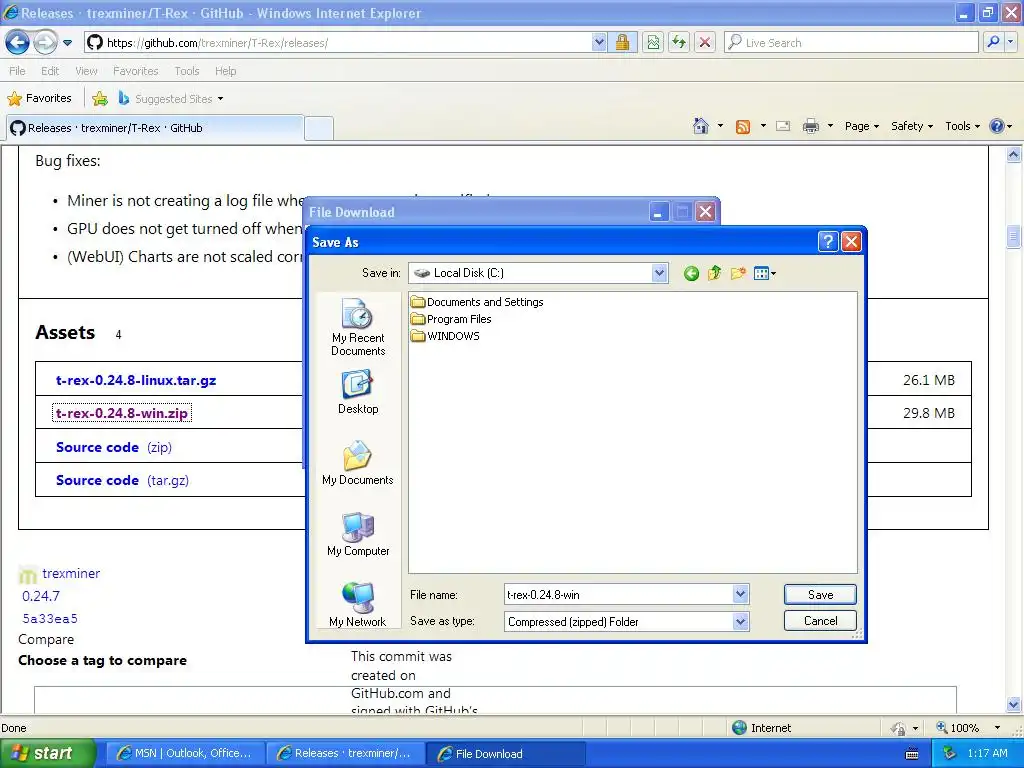Click the Up One Level folder icon
The image size is (1024, 768).
coord(714,273)
